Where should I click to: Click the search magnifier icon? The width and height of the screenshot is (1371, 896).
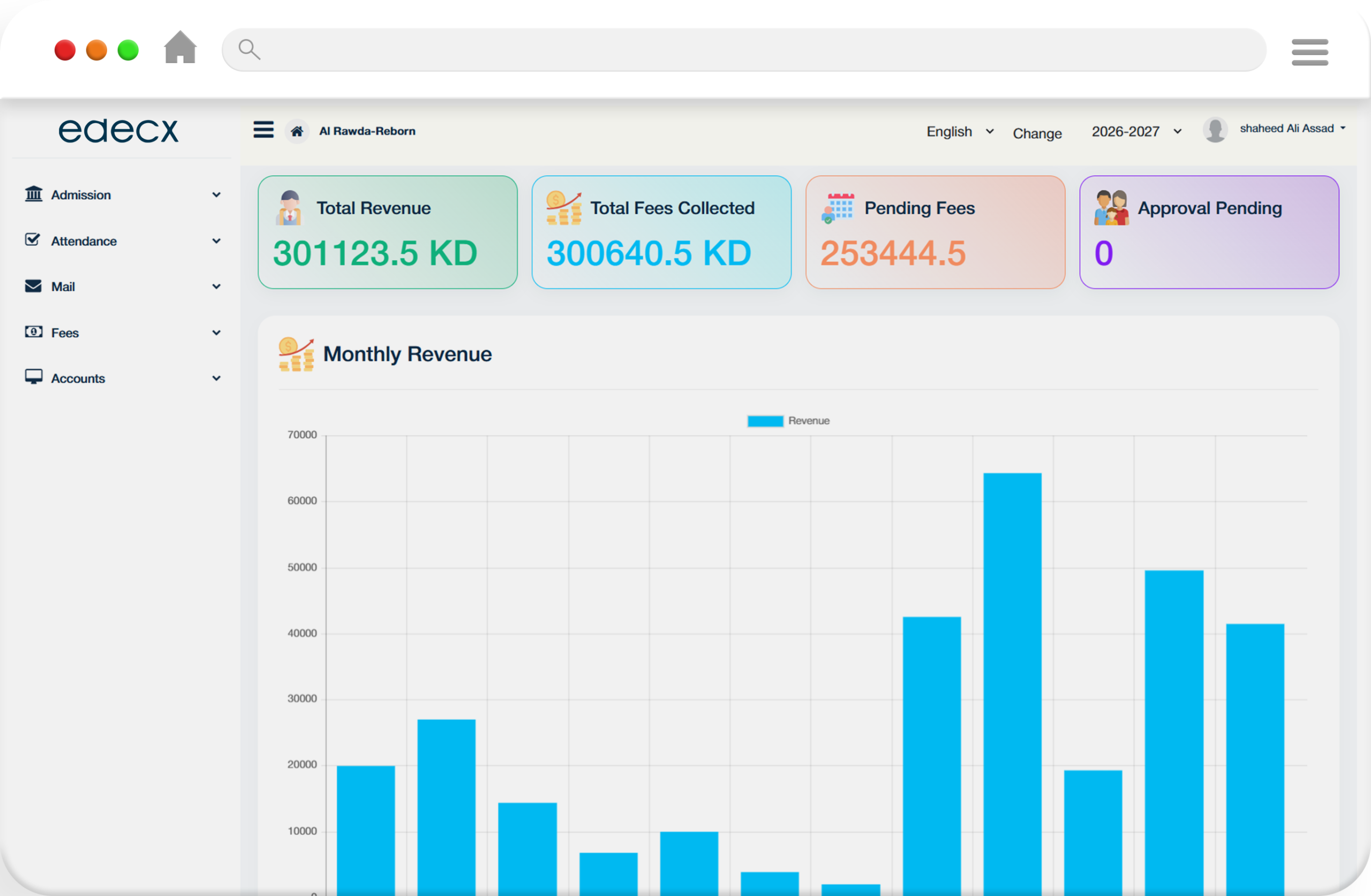click(249, 50)
